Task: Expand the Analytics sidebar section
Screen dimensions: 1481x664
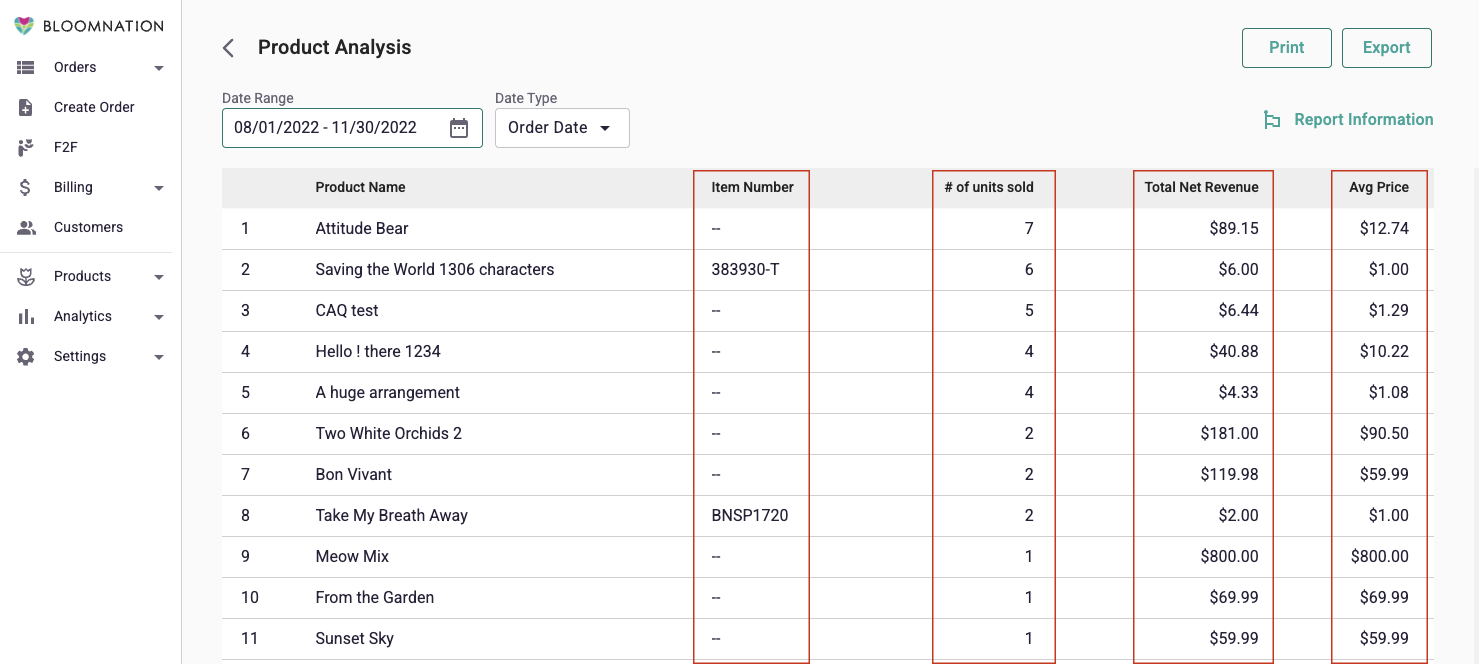Action: tap(158, 316)
